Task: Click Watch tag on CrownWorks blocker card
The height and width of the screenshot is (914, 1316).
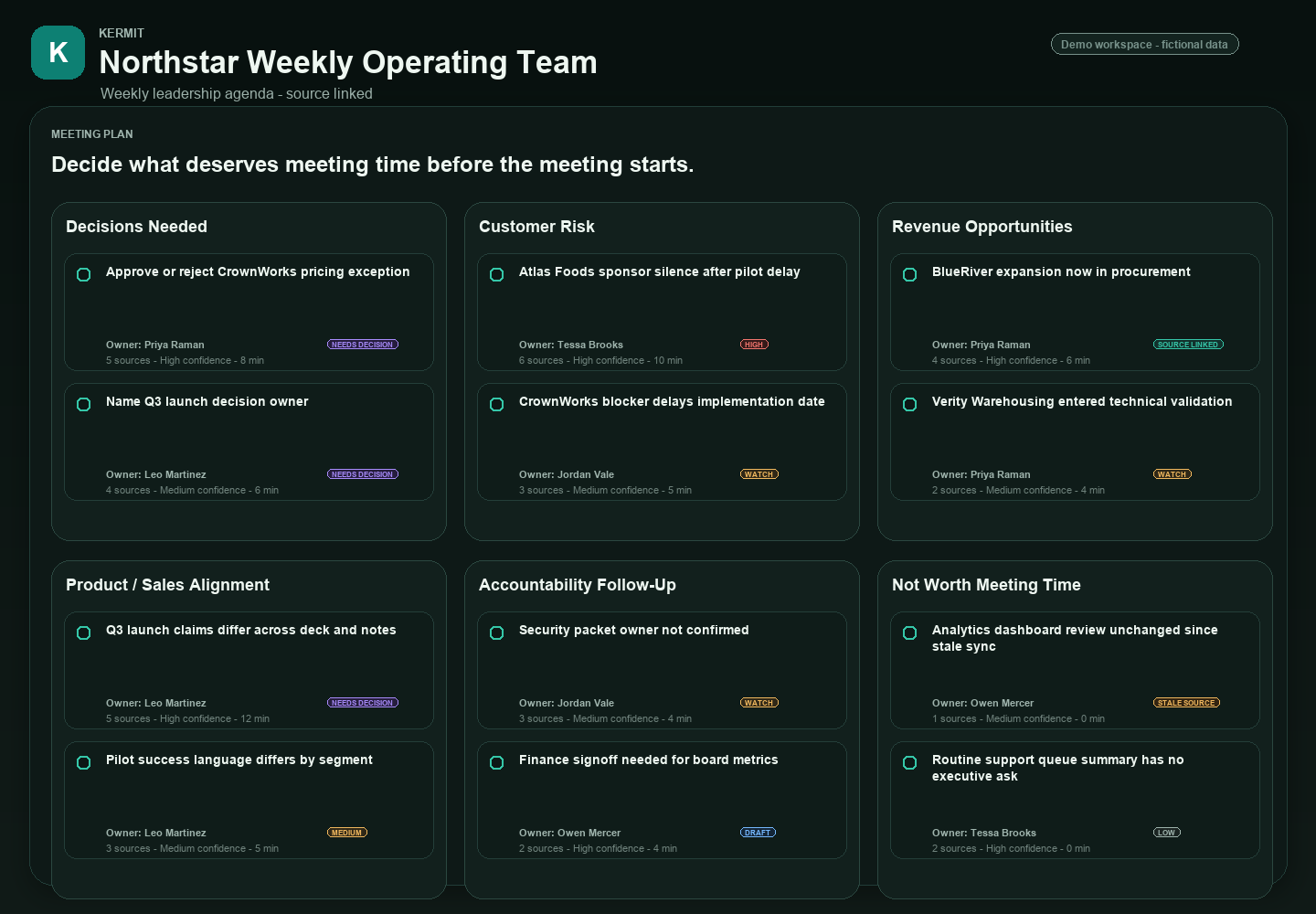Action: point(759,474)
